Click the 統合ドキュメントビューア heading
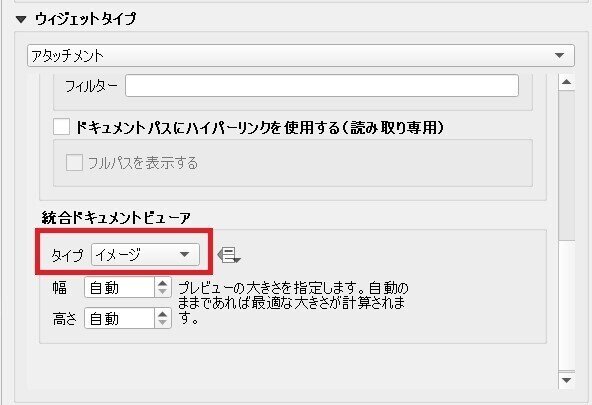 116,218
